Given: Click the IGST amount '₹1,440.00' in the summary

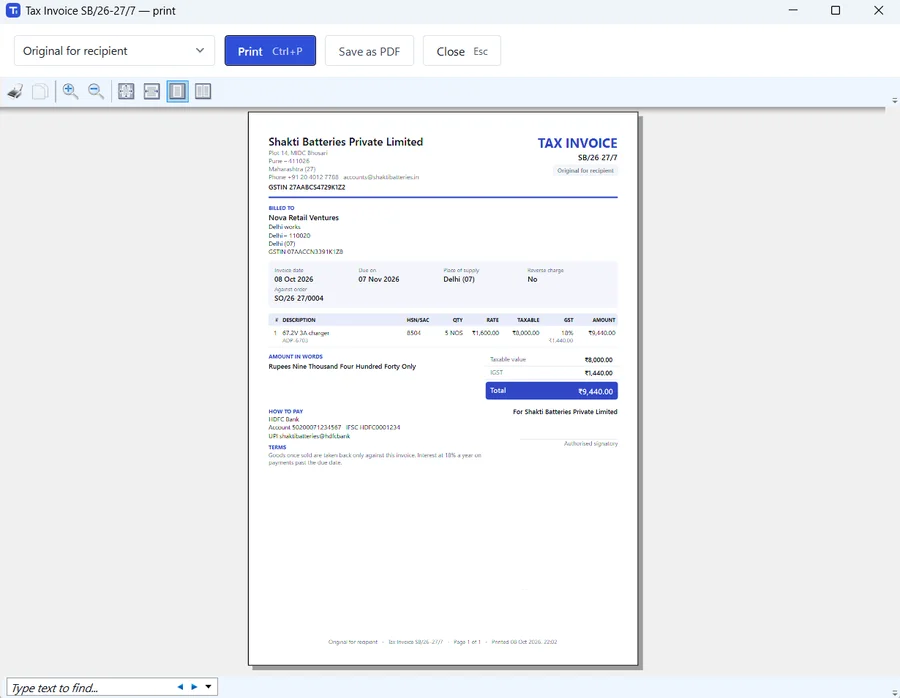Looking at the screenshot, I should pos(599,373).
